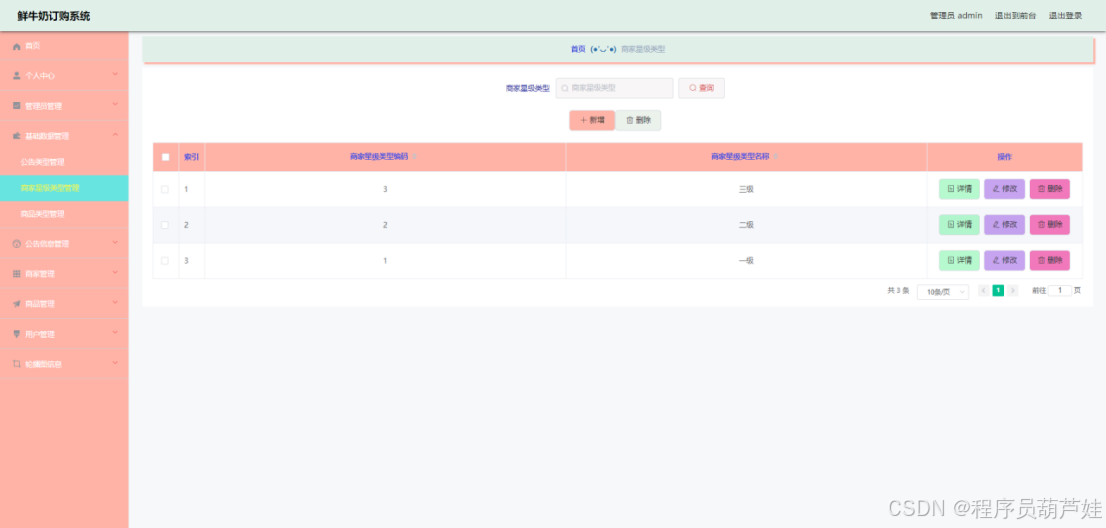Expand the 用户管理 menu chevron

click(x=116, y=333)
